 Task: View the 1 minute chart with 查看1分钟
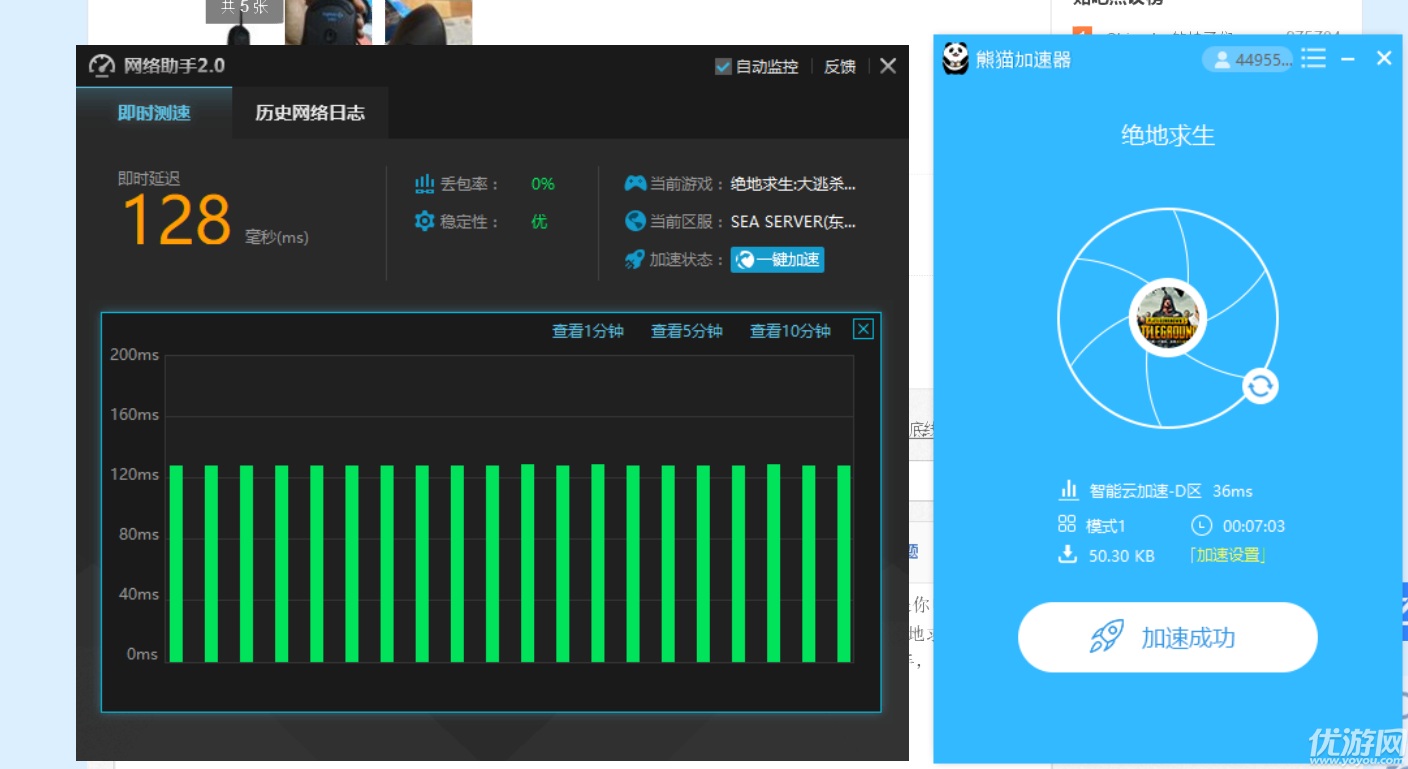[588, 331]
